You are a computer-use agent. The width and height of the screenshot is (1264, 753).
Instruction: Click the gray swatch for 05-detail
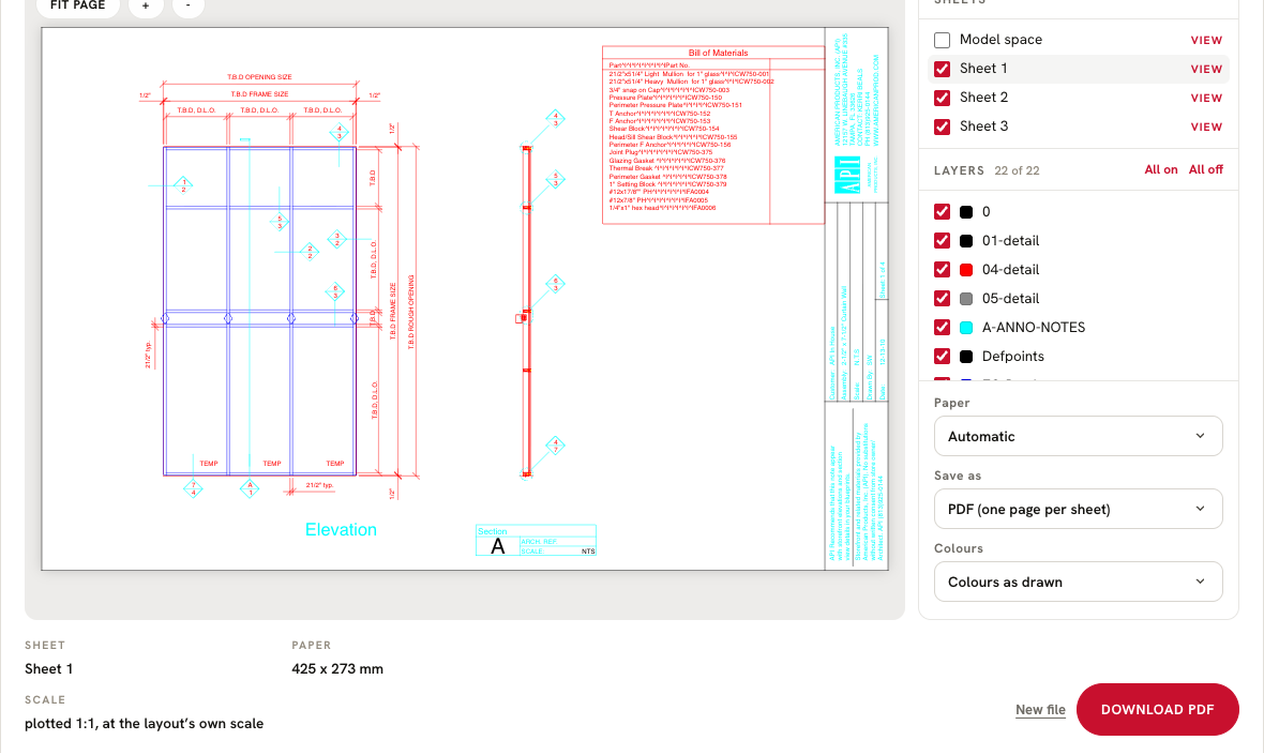pyautogui.click(x=966, y=299)
